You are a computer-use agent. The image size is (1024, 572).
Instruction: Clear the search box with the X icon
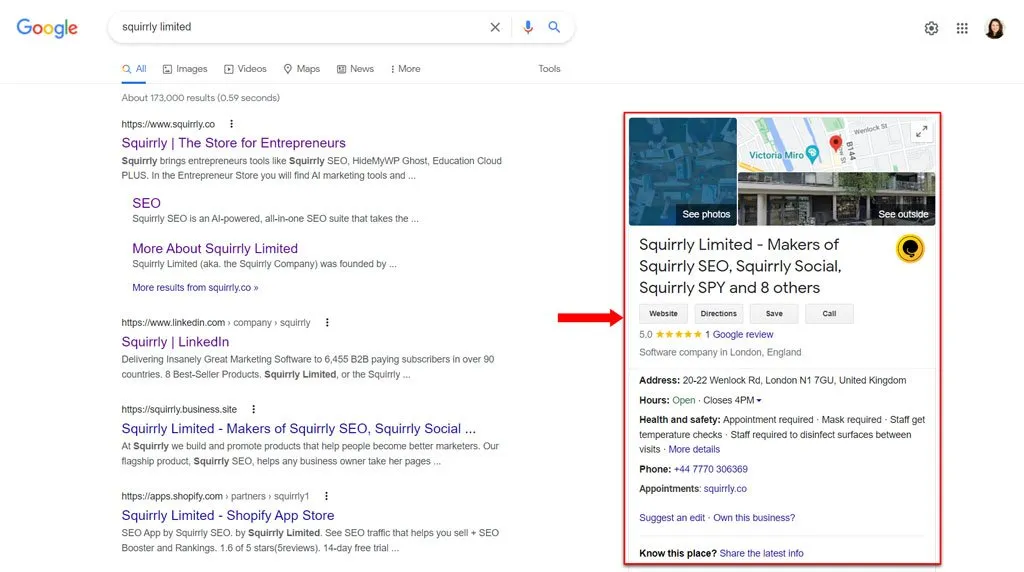(495, 27)
